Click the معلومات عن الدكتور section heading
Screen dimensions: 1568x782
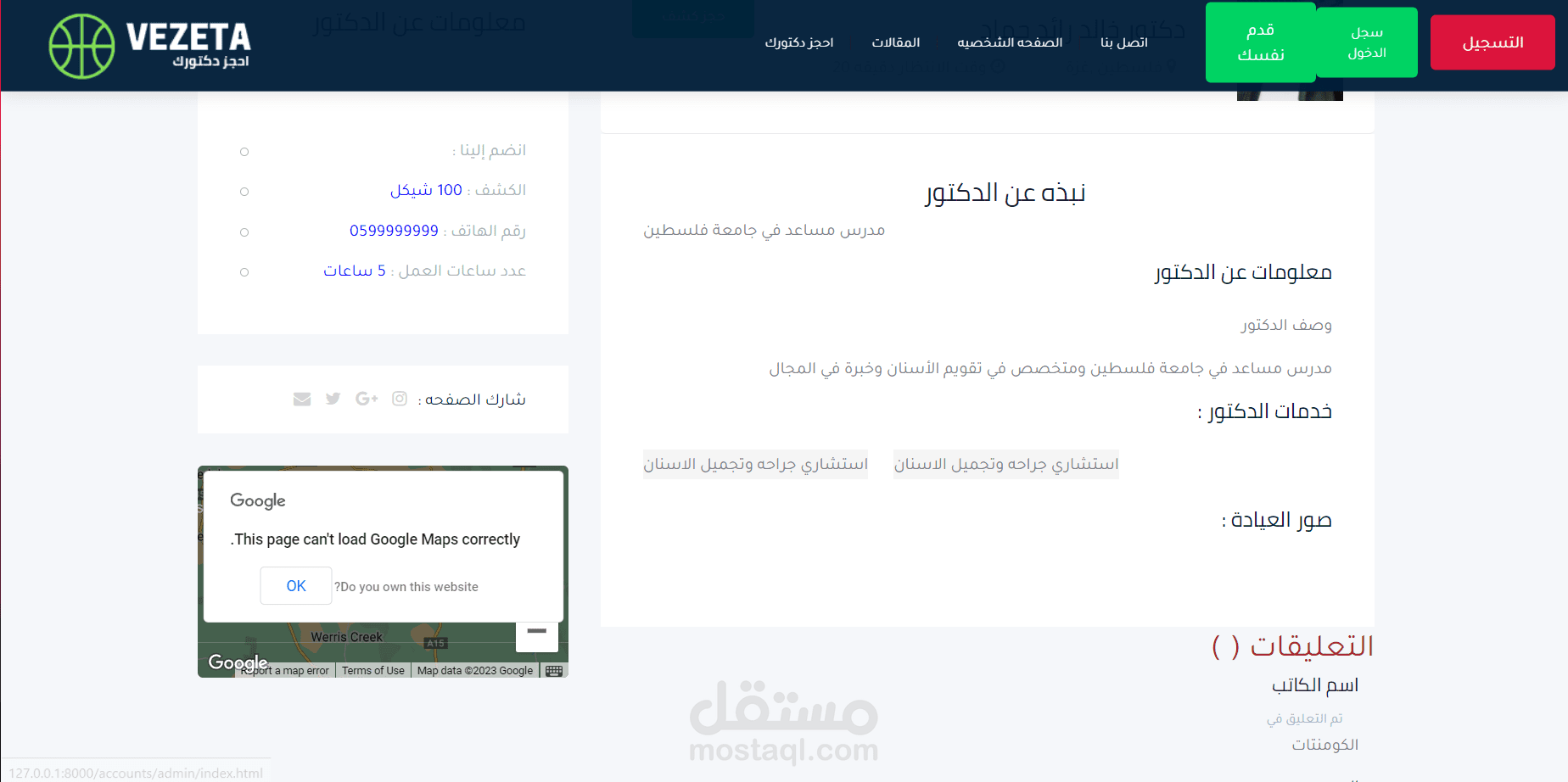(x=1243, y=272)
